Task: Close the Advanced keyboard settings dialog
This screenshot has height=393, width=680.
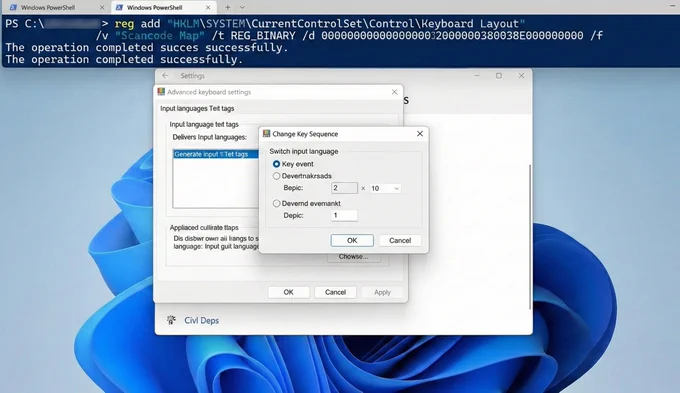Action: point(394,92)
